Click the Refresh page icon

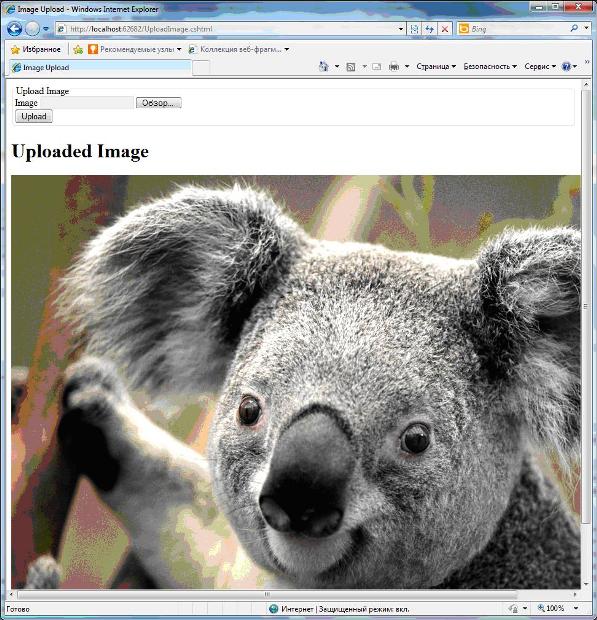429,29
